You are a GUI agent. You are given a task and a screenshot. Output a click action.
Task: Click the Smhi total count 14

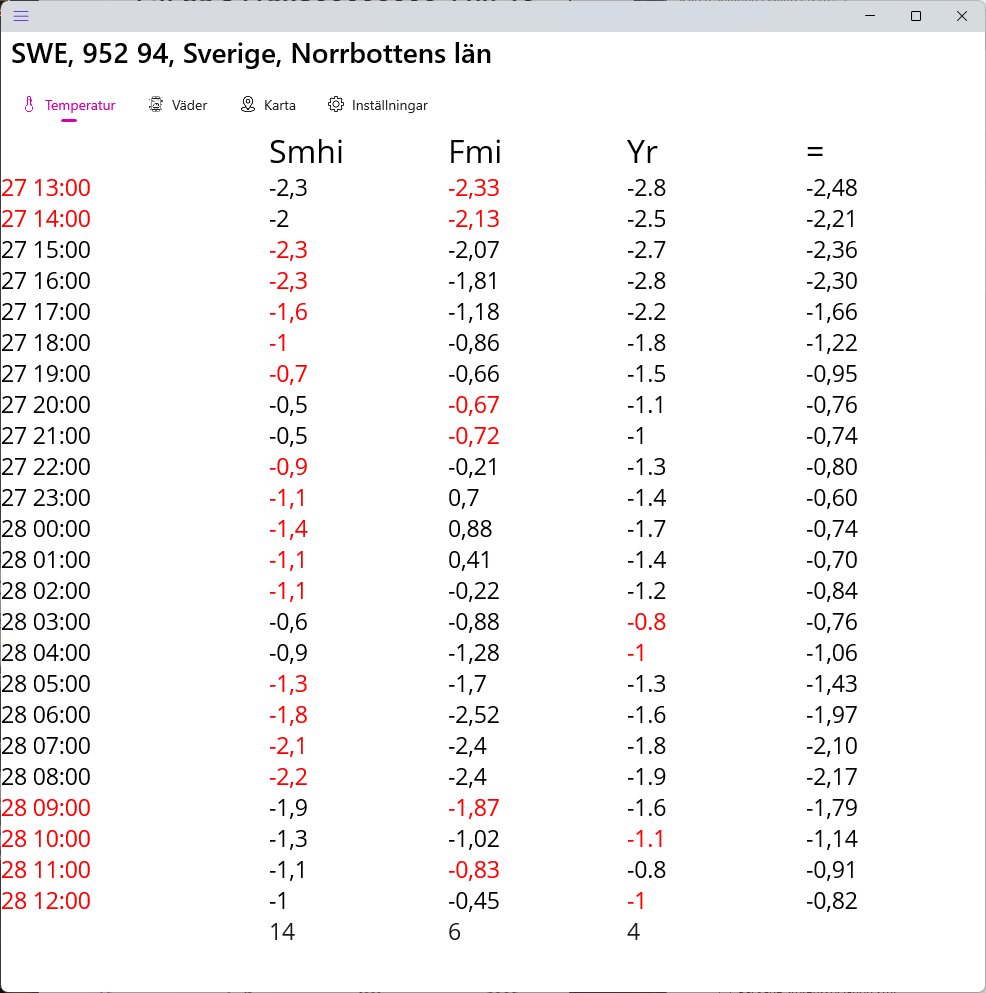point(282,933)
